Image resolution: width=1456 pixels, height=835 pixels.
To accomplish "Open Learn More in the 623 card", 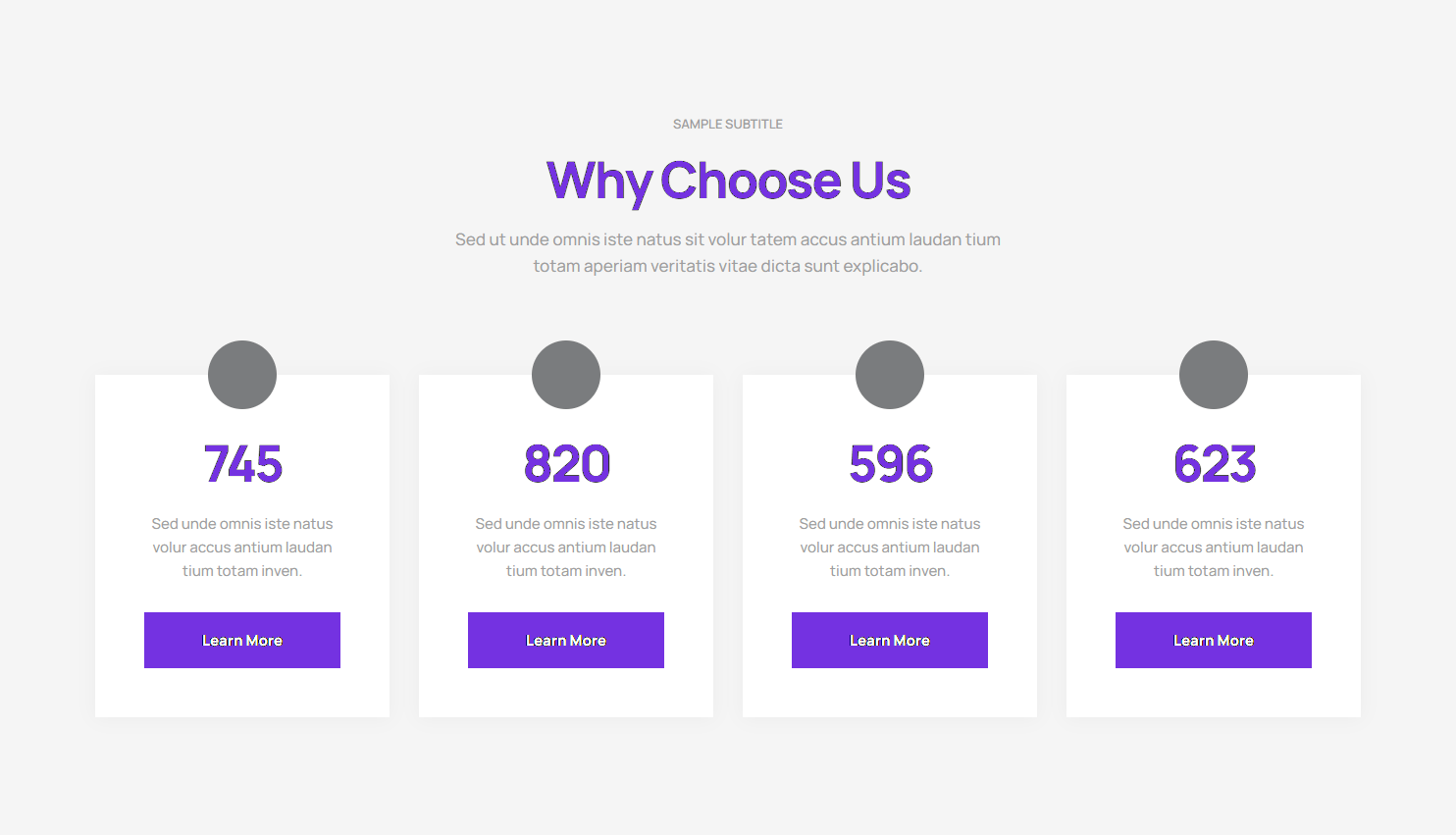I will coord(1214,640).
